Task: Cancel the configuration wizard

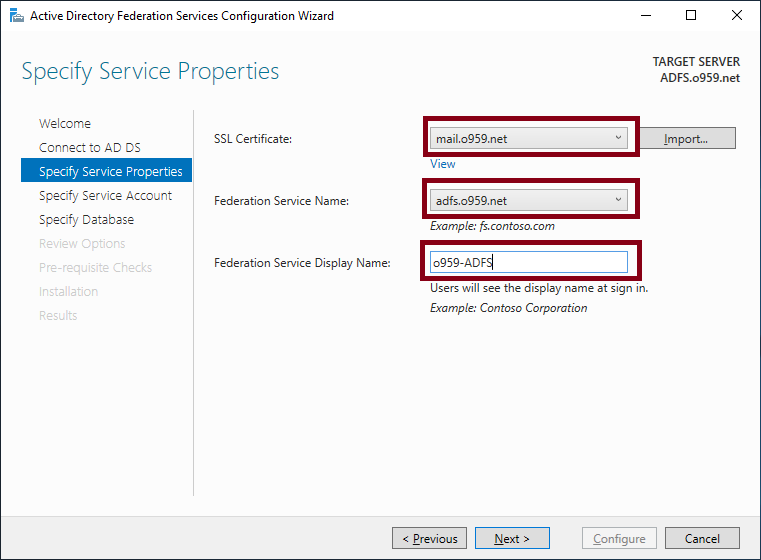Action: coord(702,538)
